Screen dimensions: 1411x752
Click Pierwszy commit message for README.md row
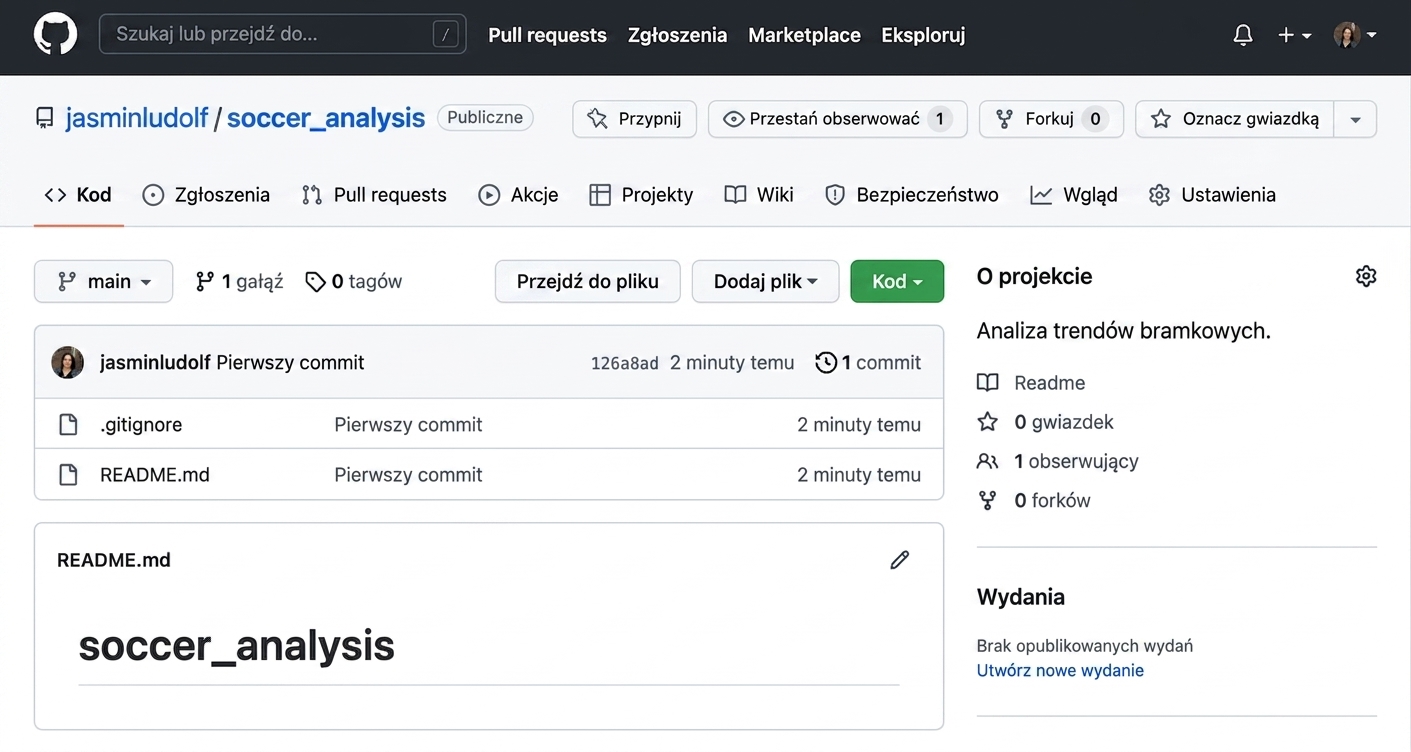coord(408,475)
